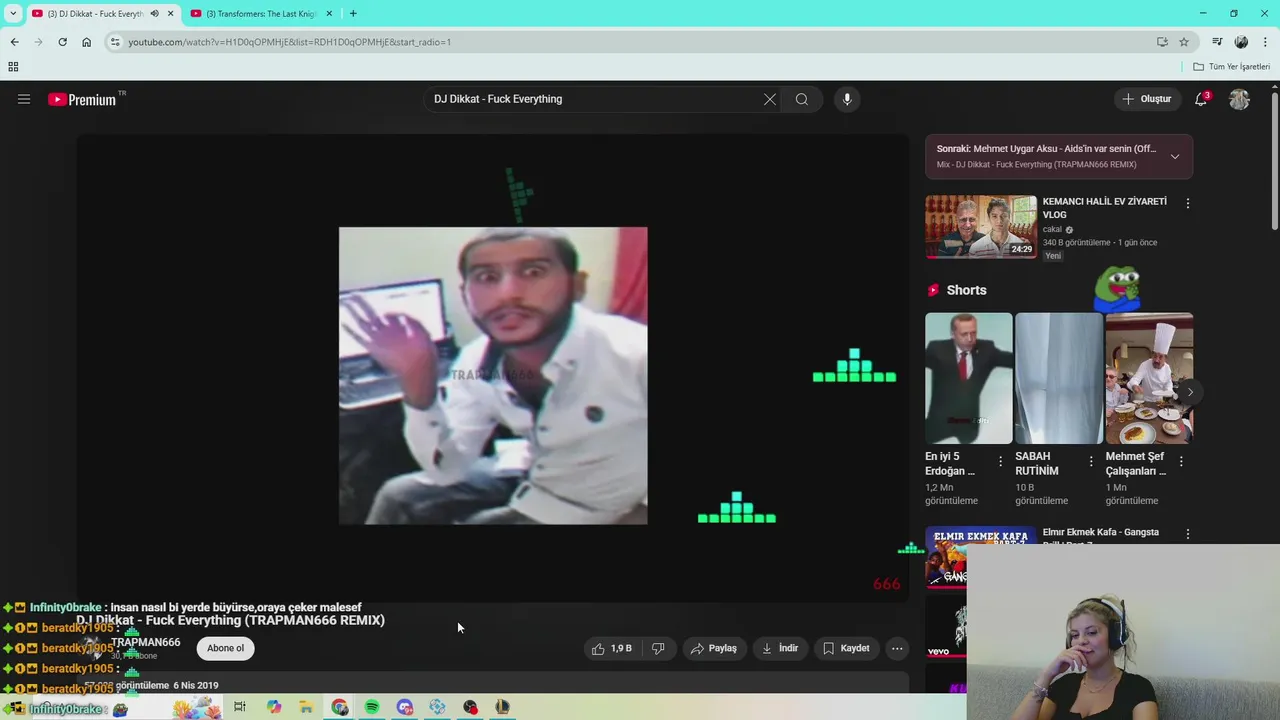Click the video player to pause
Image resolution: width=1280 pixels, height=720 pixels.
(x=493, y=368)
